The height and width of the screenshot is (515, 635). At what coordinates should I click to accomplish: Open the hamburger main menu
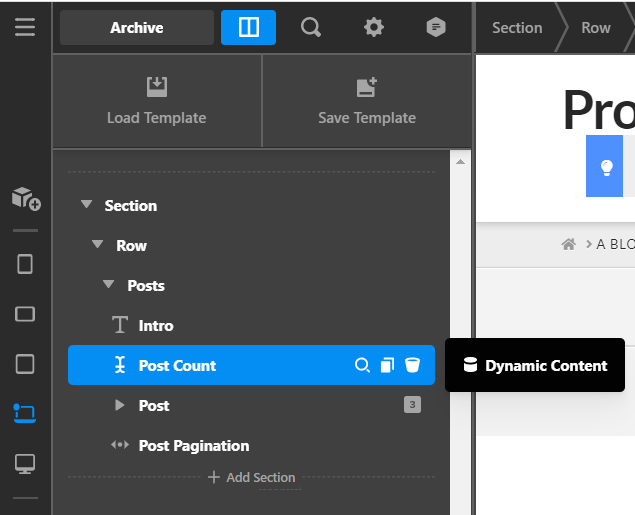pos(25,27)
